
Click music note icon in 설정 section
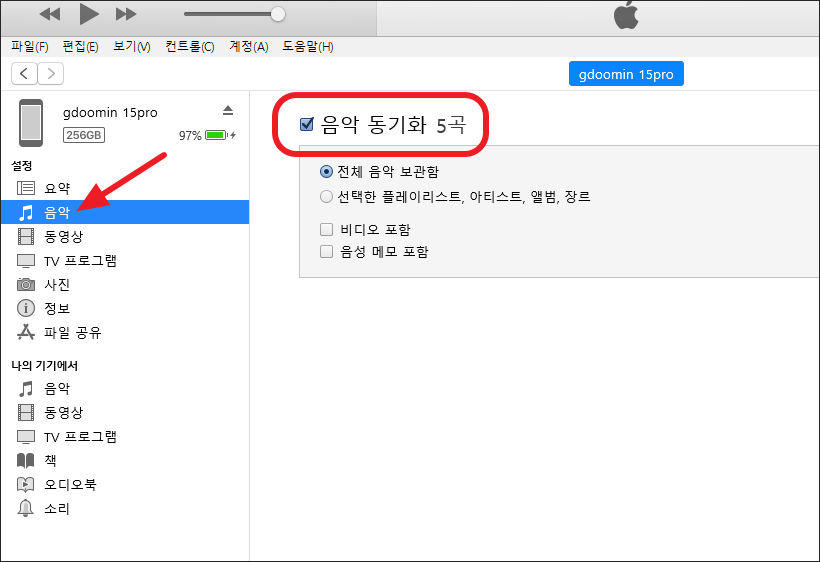tap(26, 212)
